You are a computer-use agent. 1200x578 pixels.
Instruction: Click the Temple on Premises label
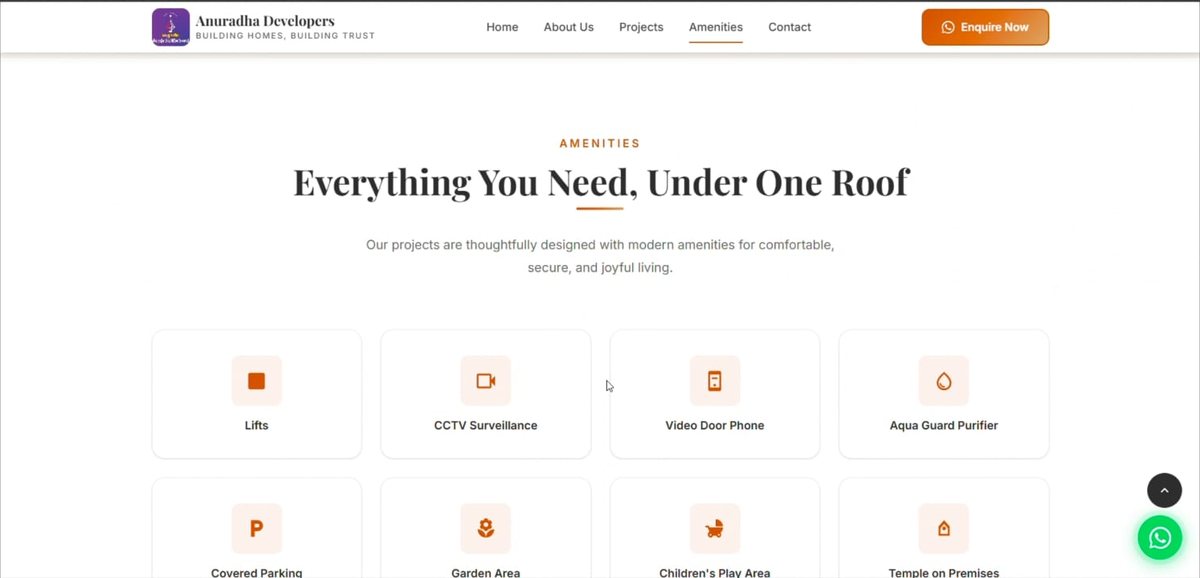pyautogui.click(x=944, y=573)
